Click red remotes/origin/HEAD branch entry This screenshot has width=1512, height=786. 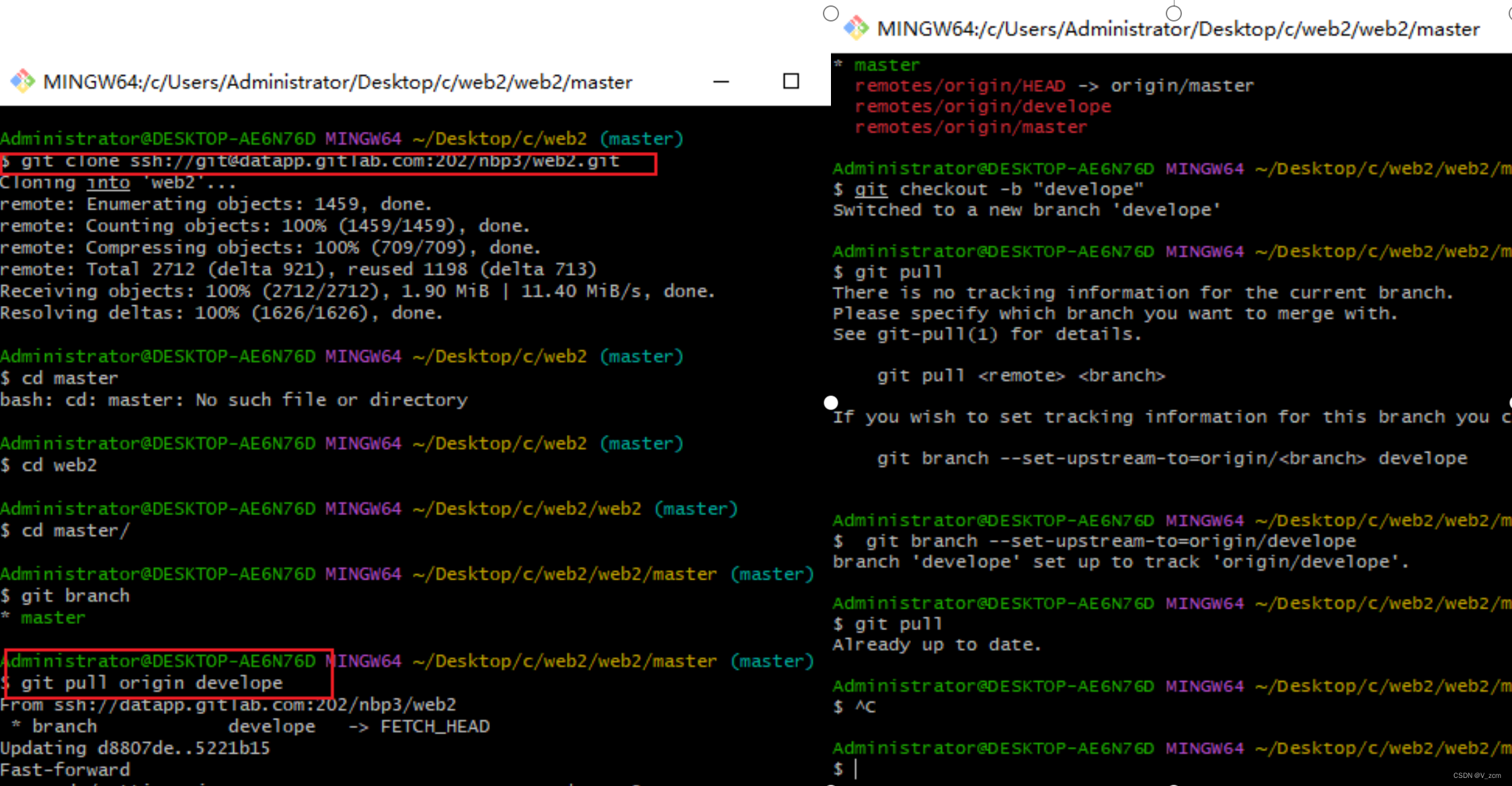pos(960,85)
